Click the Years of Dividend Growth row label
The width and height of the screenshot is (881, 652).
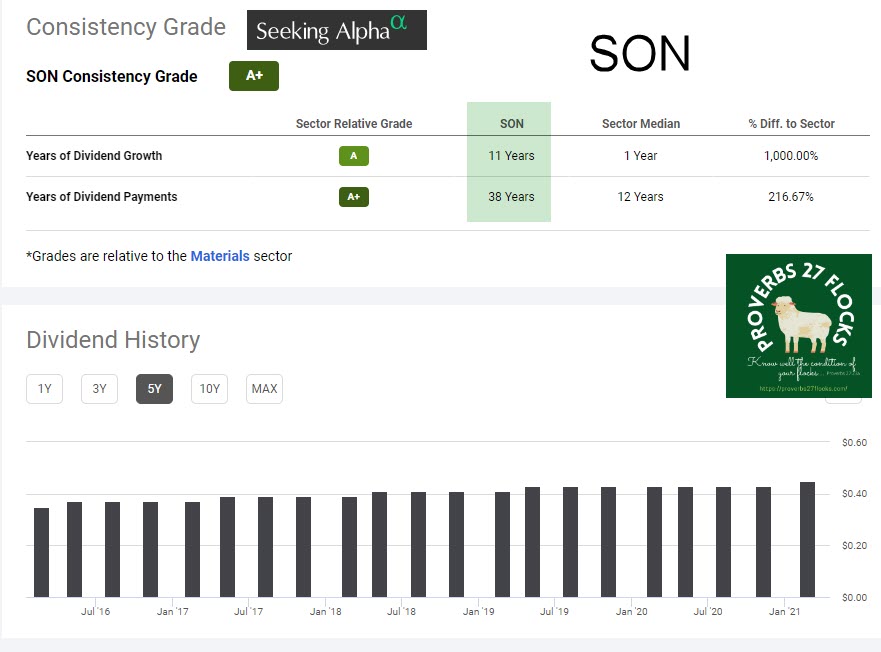(94, 156)
